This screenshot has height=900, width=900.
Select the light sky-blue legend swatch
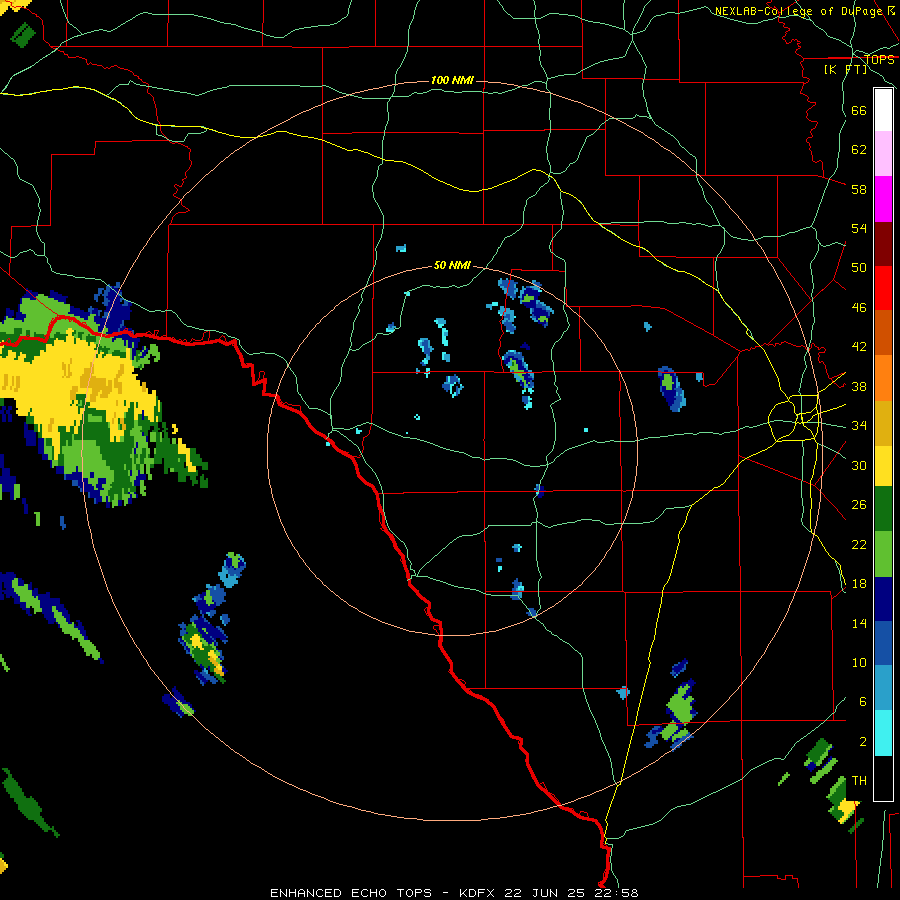point(883,688)
